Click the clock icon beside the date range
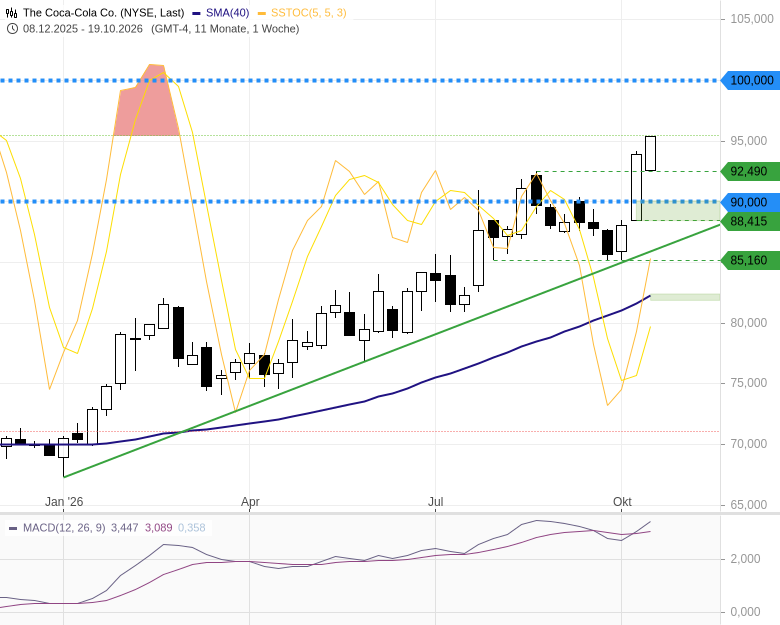Viewport: 780px width, 625px height. pyautogui.click(x=12, y=29)
